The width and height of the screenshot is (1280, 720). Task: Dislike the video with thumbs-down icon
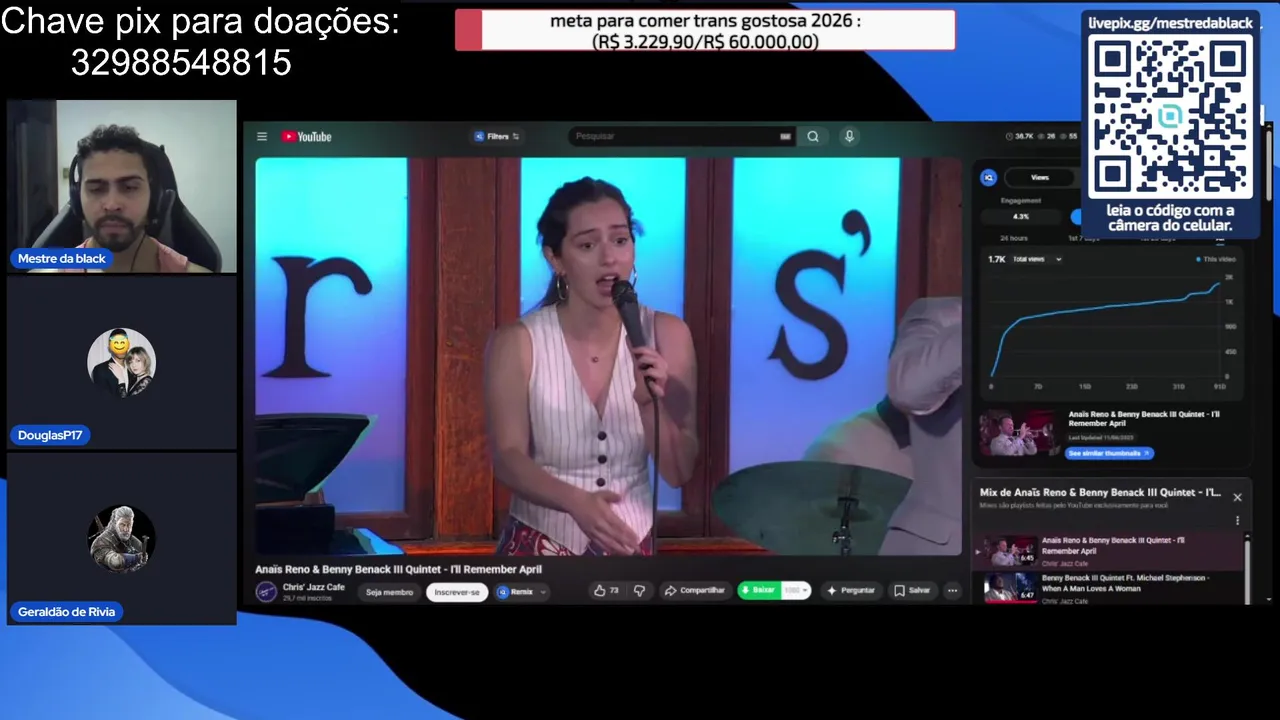point(639,591)
